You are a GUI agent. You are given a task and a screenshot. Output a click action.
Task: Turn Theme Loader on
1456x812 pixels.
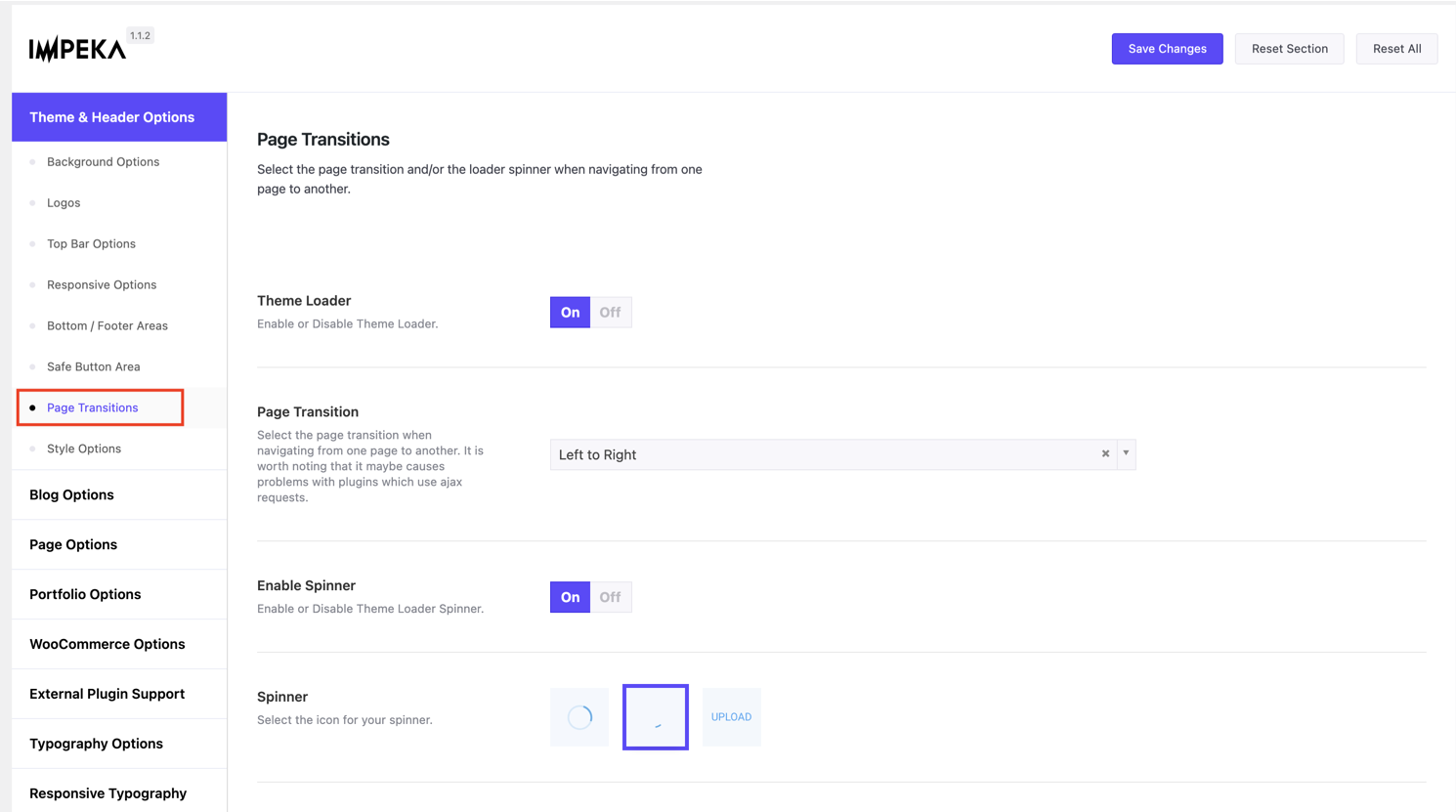click(x=570, y=313)
